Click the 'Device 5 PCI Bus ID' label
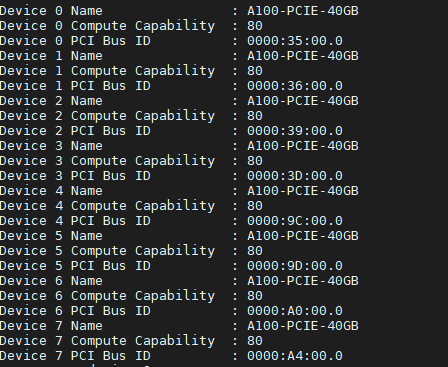The image size is (448, 367). [x=75, y=266]
